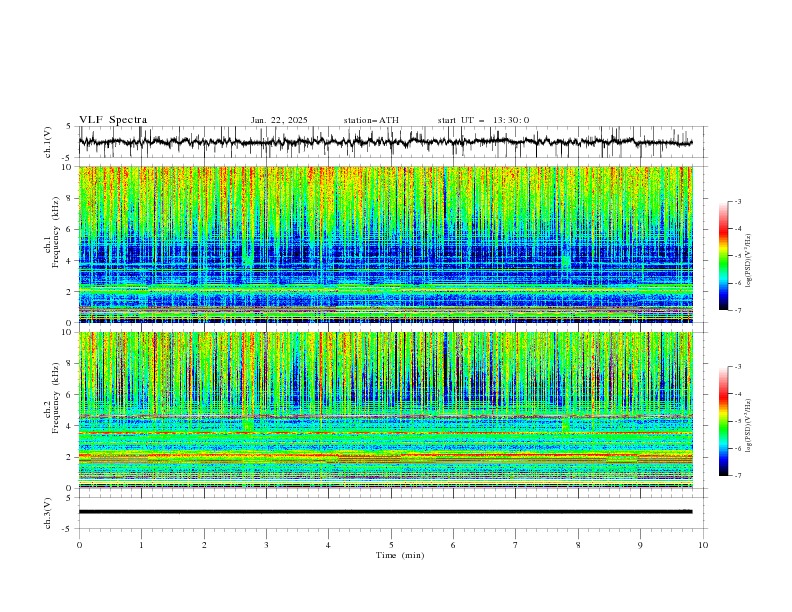Click inside the ch.1 spectrogram panel
792x612 pixels.
click(385, 244)
